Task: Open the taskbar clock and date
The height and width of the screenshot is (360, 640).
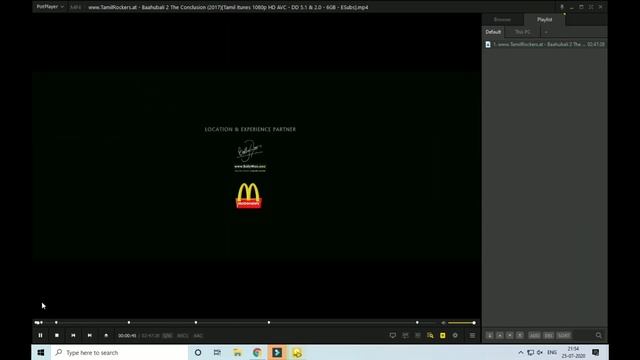Action: [573, 352]
